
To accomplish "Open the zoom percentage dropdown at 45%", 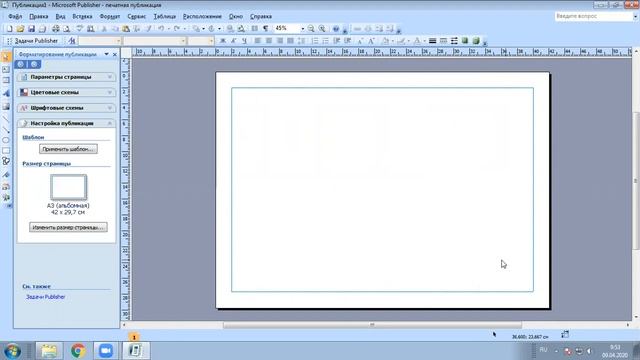I will (302, 29).
